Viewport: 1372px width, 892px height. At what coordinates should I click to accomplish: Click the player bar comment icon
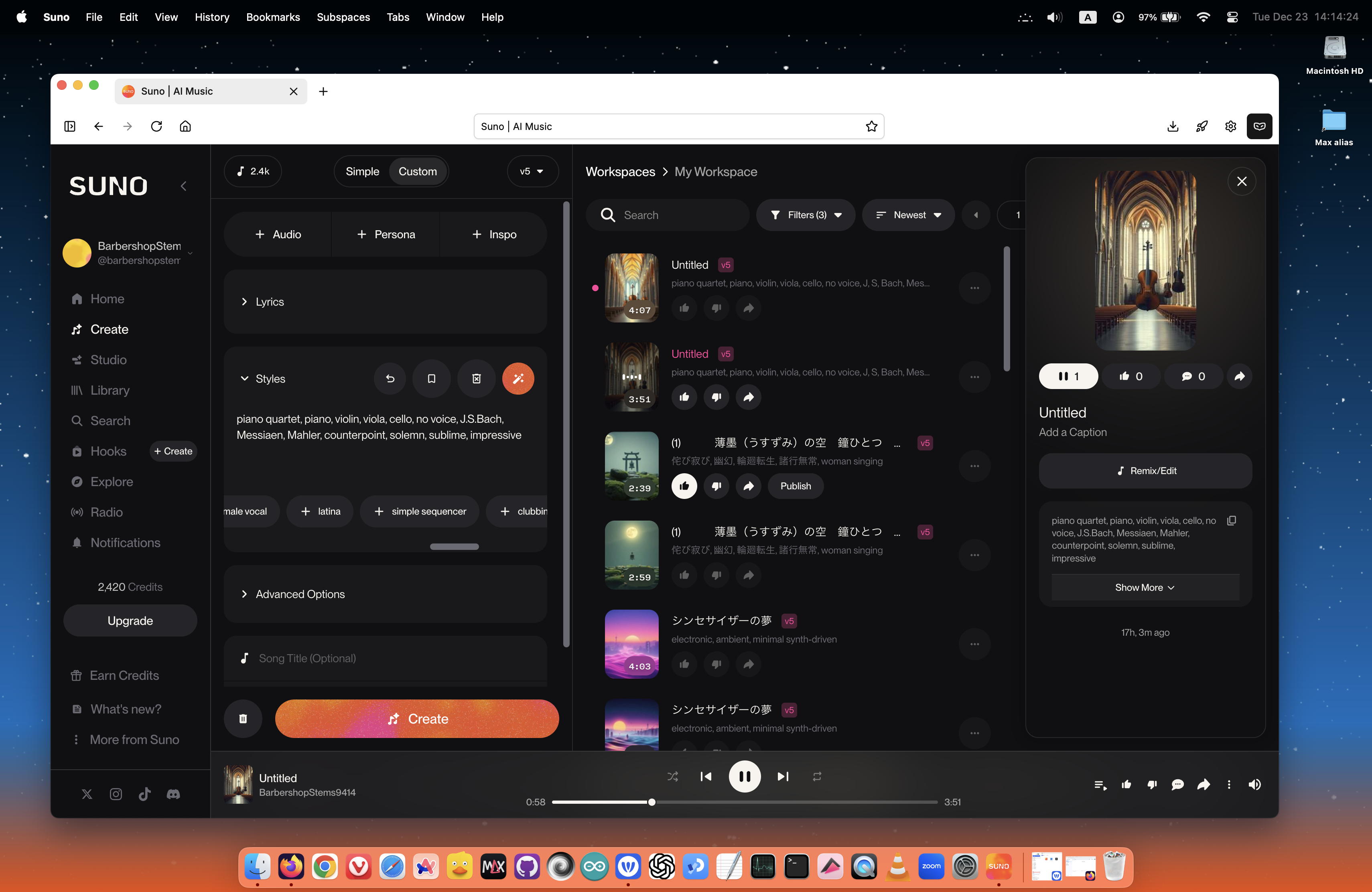1177,785
